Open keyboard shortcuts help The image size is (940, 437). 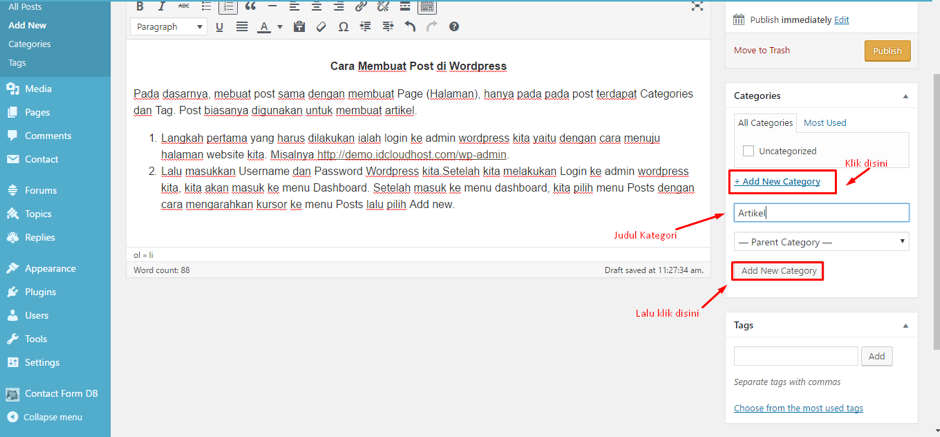454,27
